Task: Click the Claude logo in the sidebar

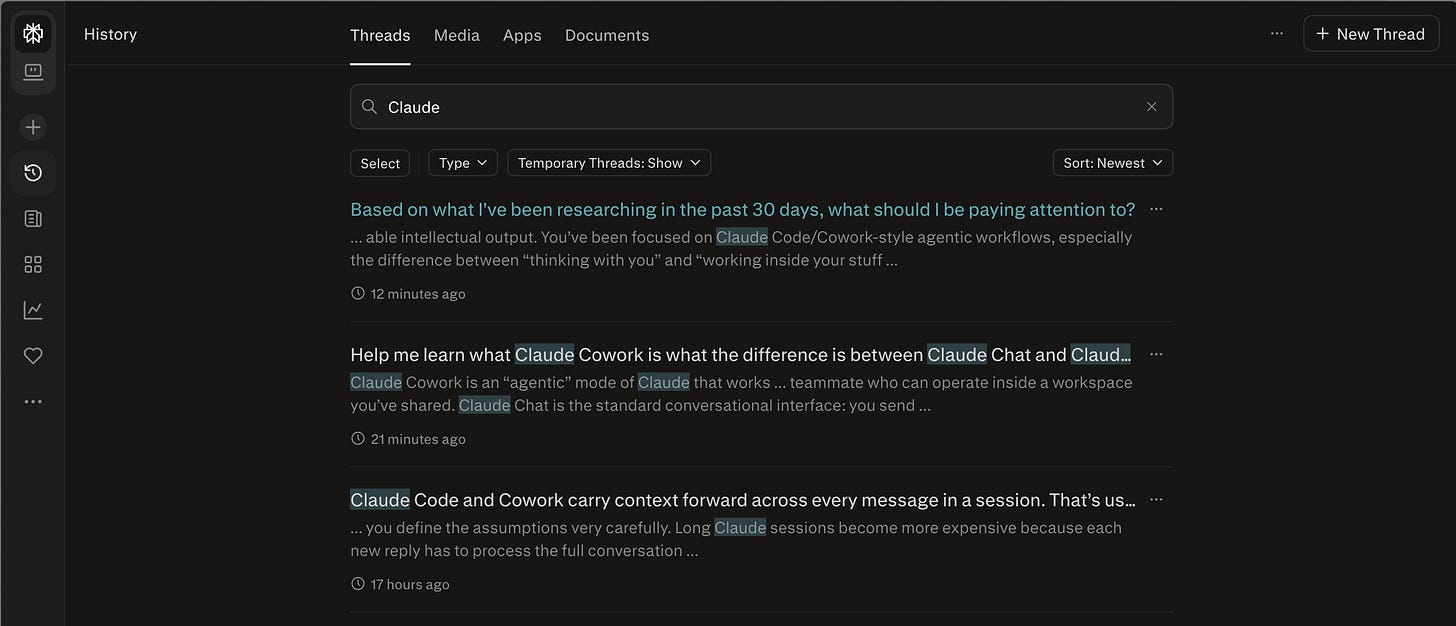Action: [33, 32]
